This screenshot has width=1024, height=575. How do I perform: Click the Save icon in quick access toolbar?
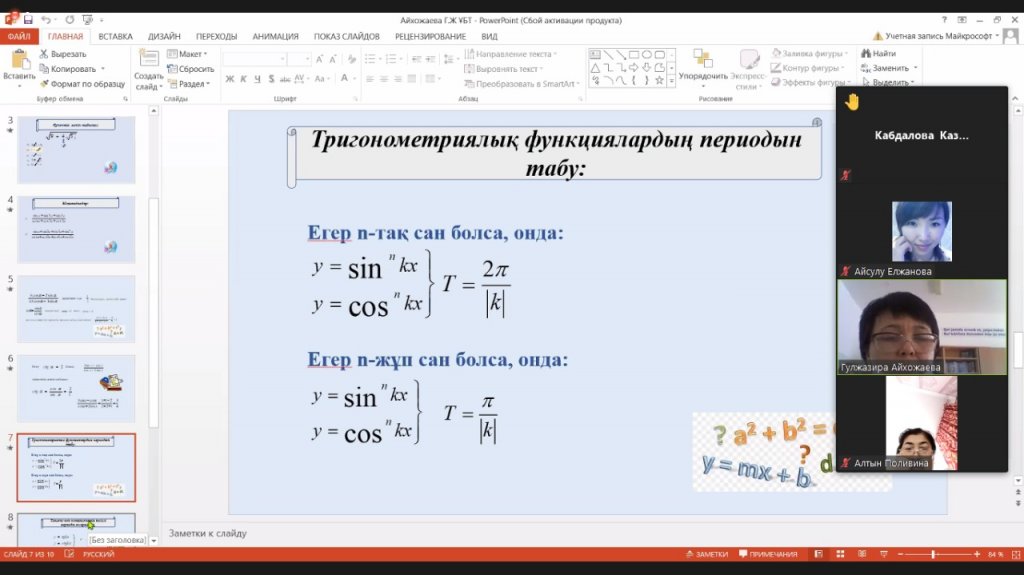[28, 19]
